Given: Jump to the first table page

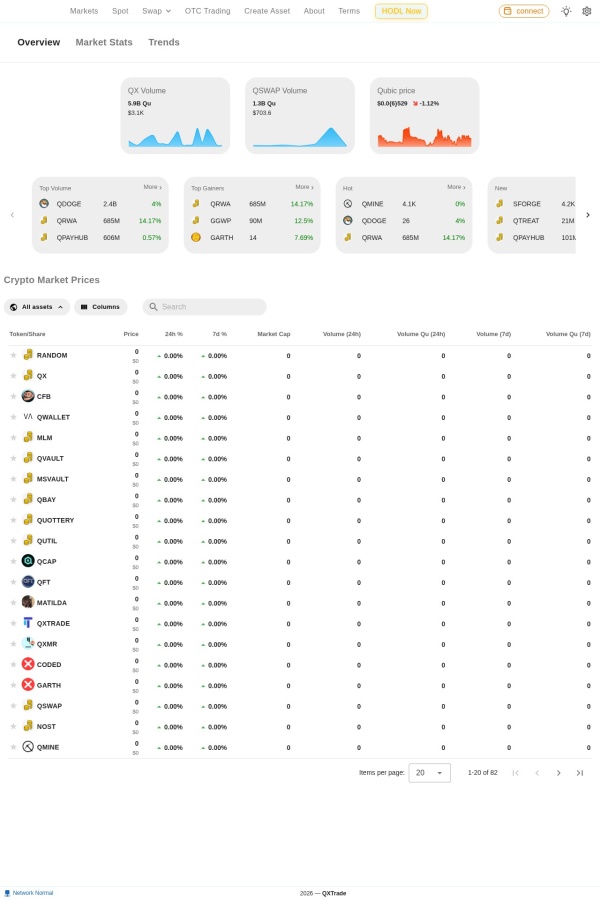Looking at the screenshot, I should pos(516,773).
